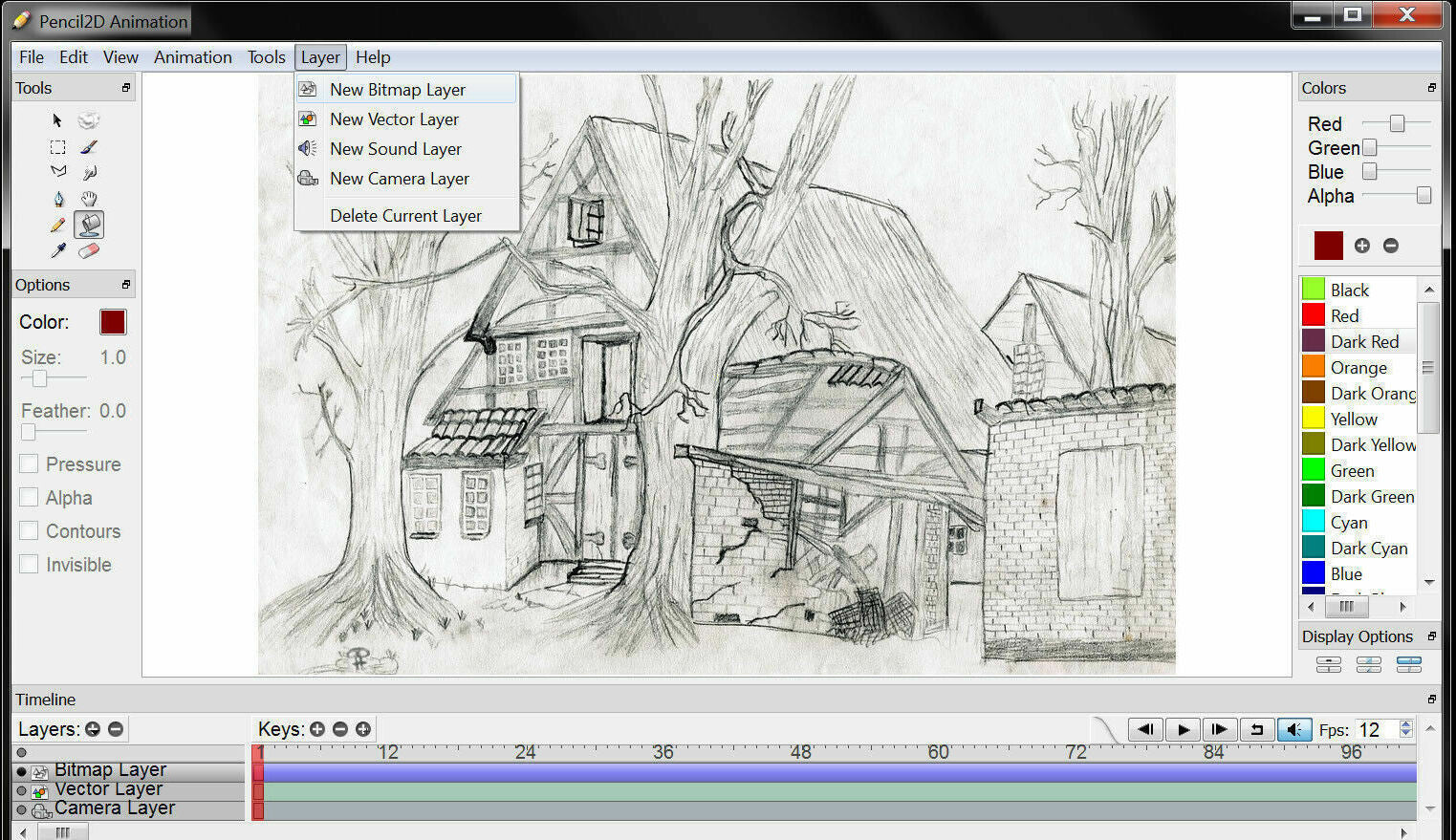Remove color with palette minus icon
1456x840 pixels.
click(1391, 246)
